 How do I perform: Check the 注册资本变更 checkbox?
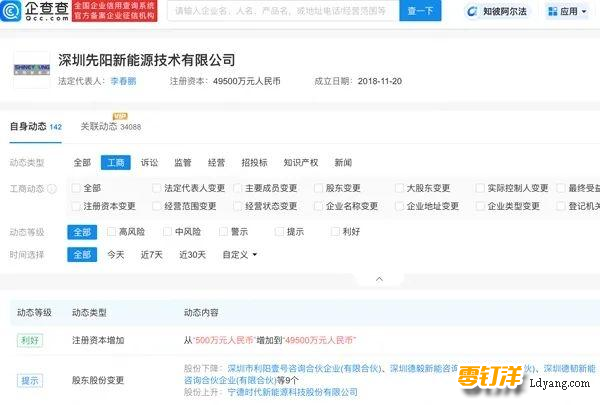tap(76, 206)
